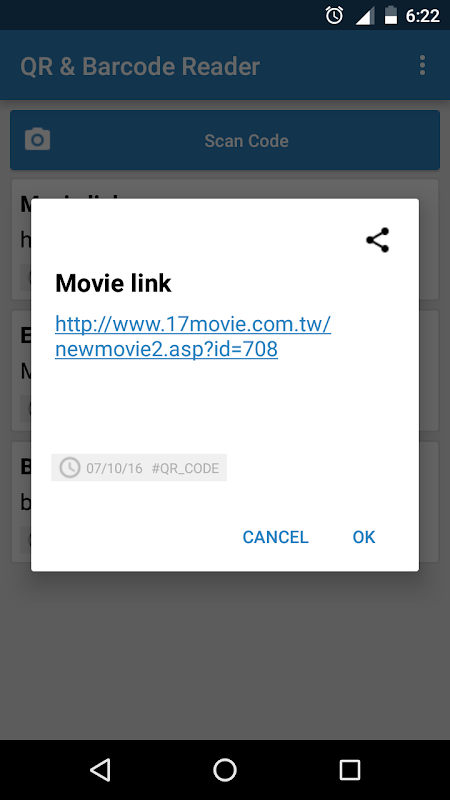
Task: Tap the Android back navigation button
Action: pyautogui.click(x=100, y=769)
